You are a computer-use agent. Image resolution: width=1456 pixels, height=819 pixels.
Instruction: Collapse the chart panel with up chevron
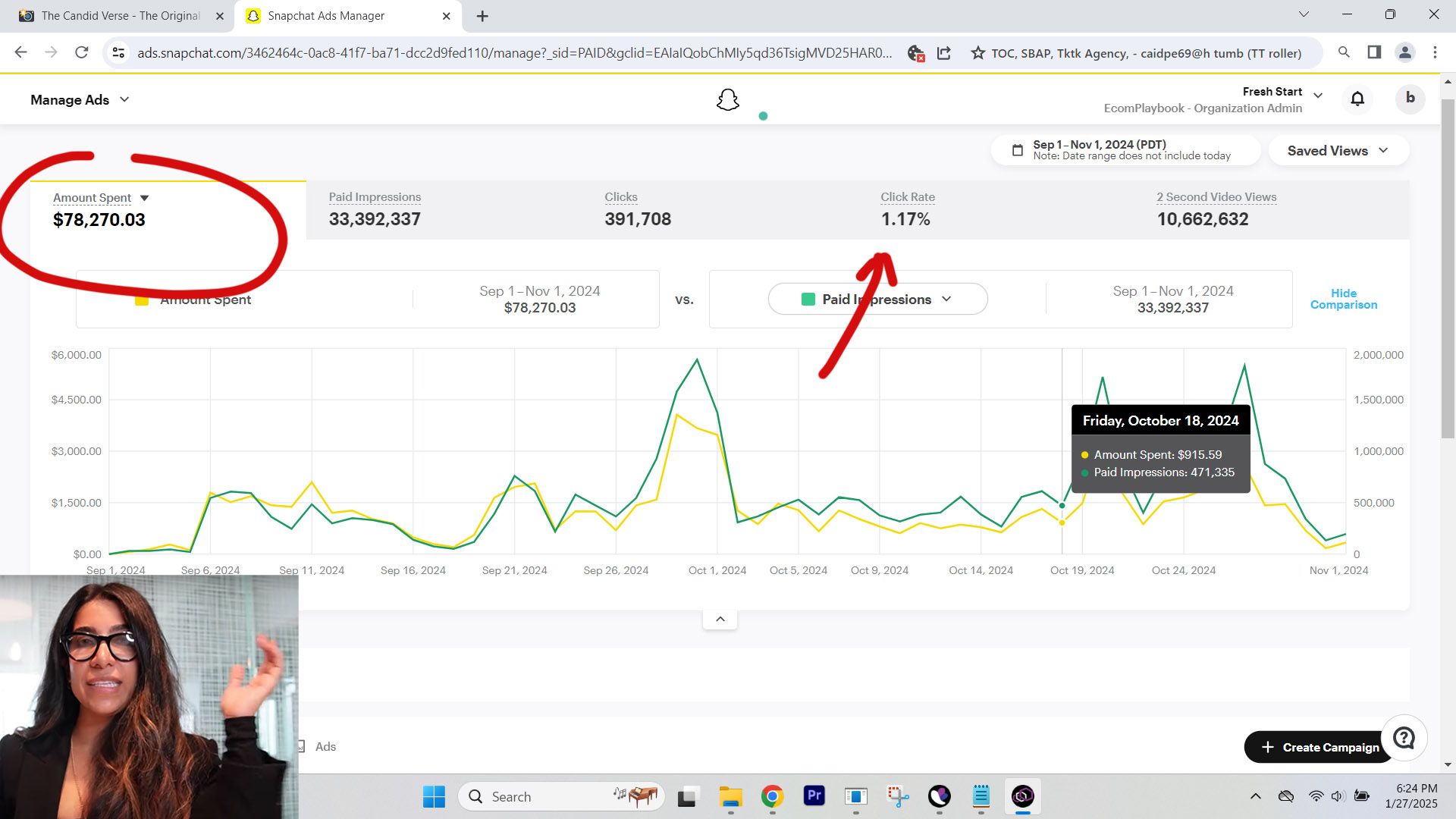click(x=720, y=619)
